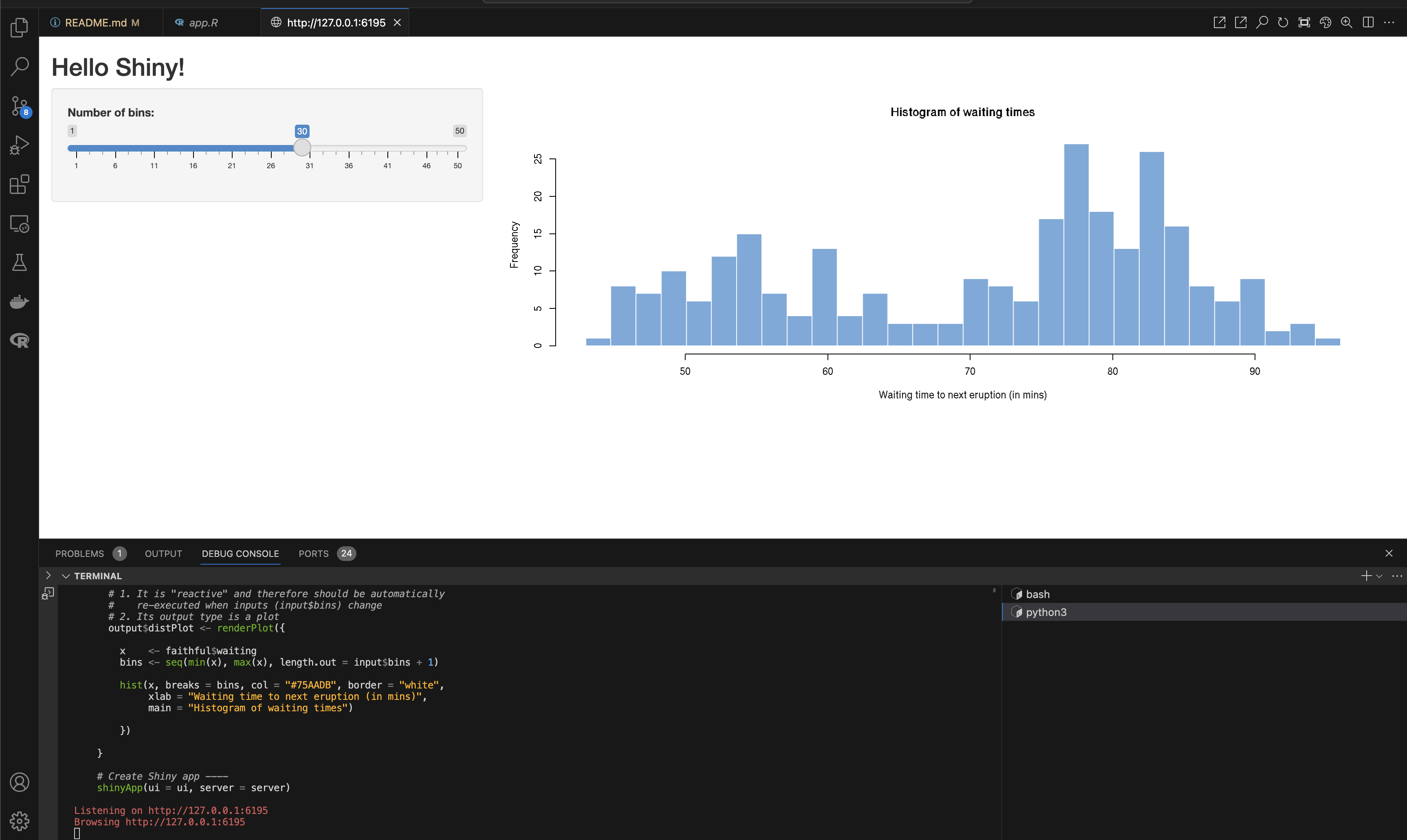
Task: Switch to the PROBLEMS panel tab
Action: pyautogui.click(x=80, y=554)
